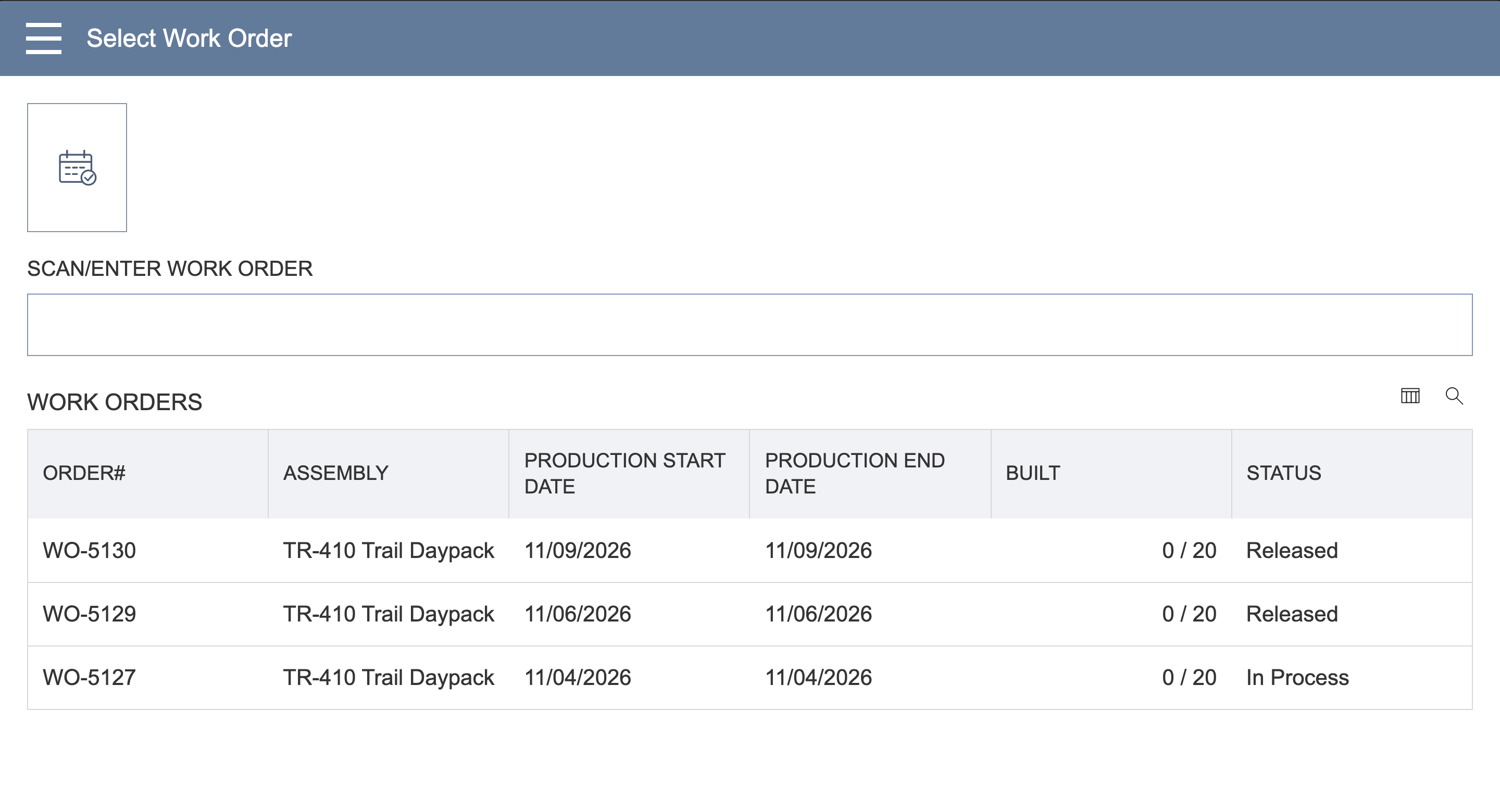Click the WORK ORDERS section heading
This screenshot has width=1500, height=812.
coord(115,402)
